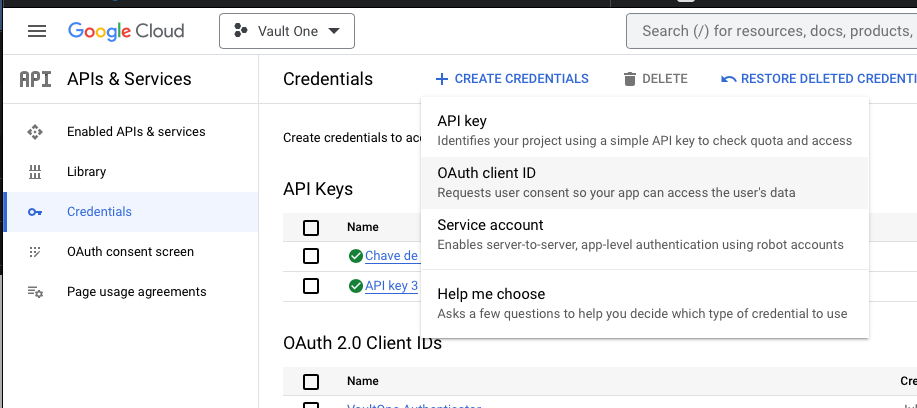917x408 pixels.
Task: Expand the Create Credentials menu
Action: [x=512, y=79]
